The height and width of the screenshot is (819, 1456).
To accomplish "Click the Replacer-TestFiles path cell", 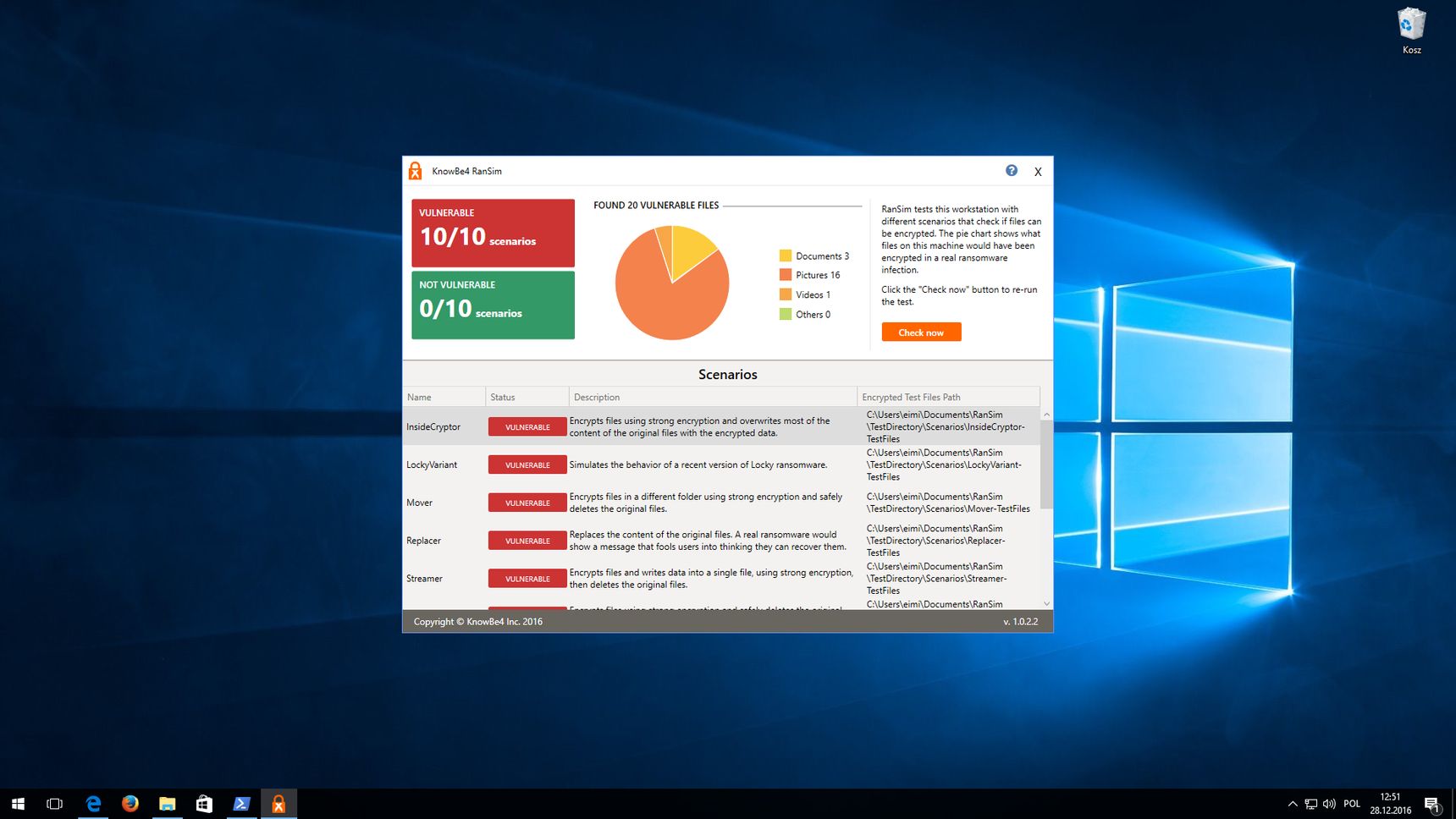I will pyautogui.click(x=936, y=541).
